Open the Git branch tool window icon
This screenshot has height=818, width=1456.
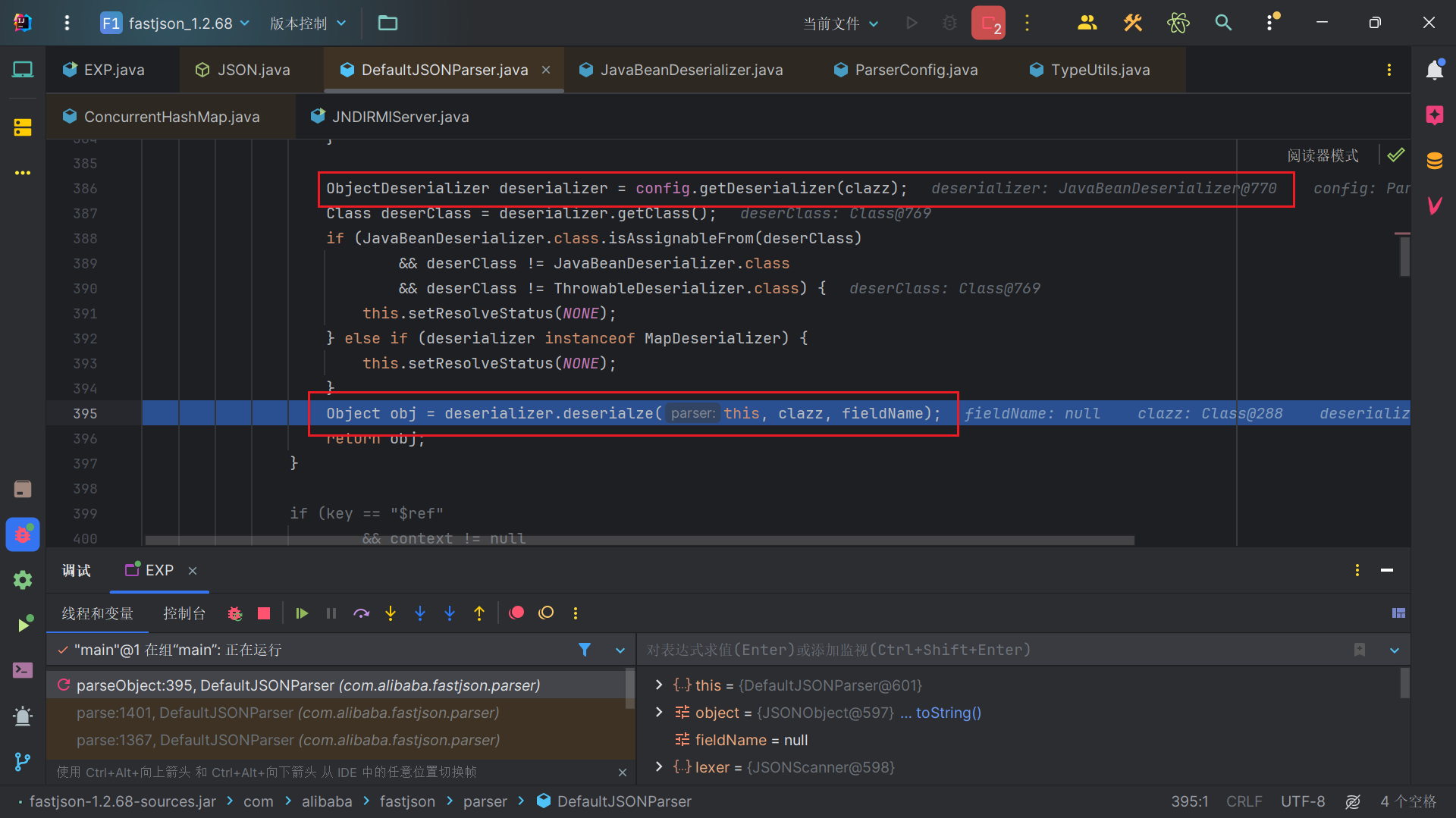pos(23,762)
